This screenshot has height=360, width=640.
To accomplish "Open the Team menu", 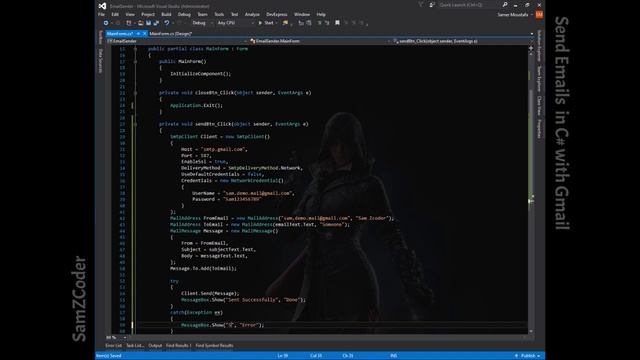I will [x=202, y=14].
